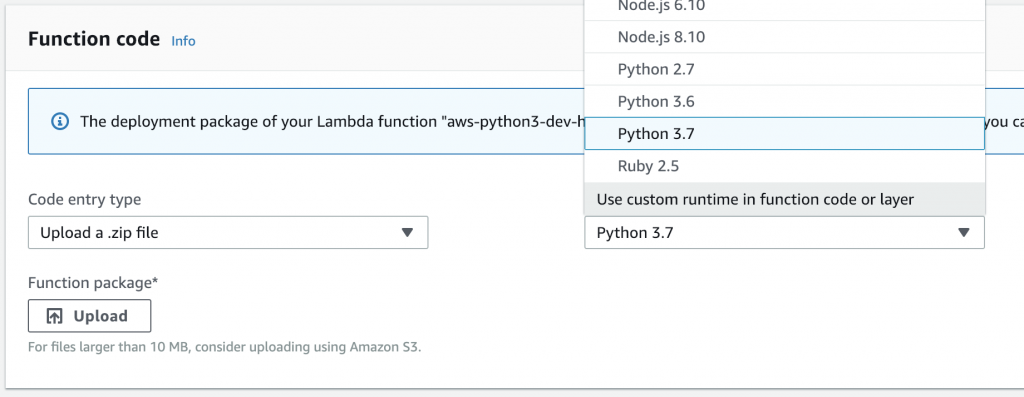This screenshot has width=1024, height=397.
Task: Open the 'Upload a .zip file' selector
Action: (x=228, y=232)
